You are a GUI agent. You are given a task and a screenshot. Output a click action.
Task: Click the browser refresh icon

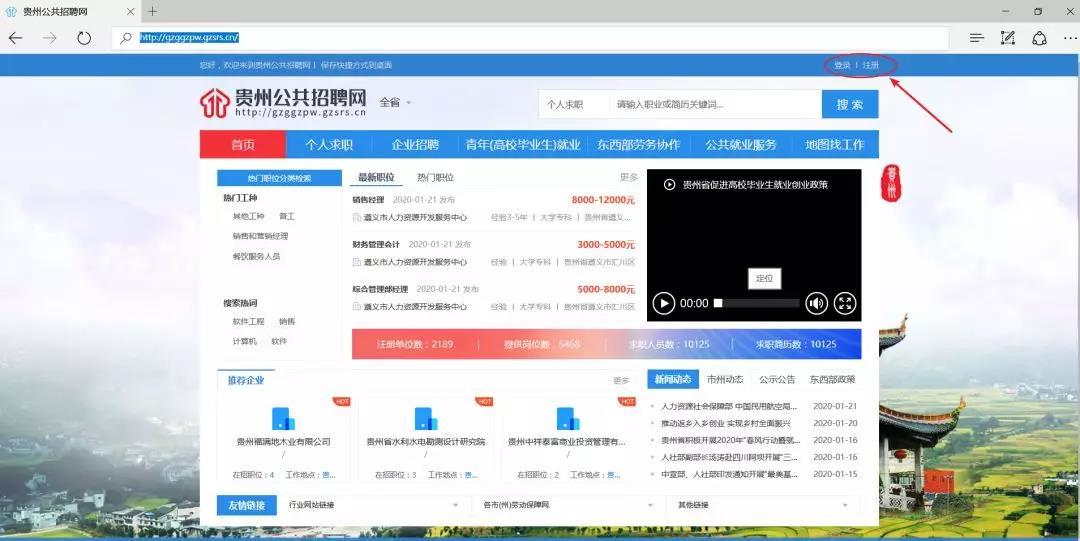[84, 38]
